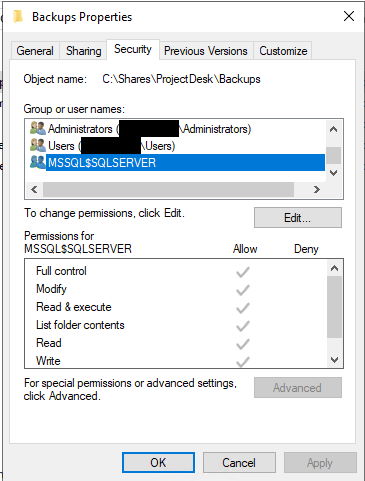Viewport: 365px width, 481px height.
Task: Open the Sharing tab
Action: tap(83, 51)
